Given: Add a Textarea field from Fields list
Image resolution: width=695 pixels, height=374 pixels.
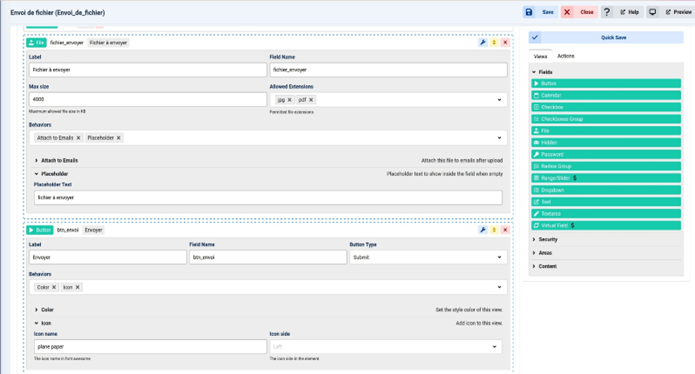Looking at the screenshot, I should (x=606, y=214).
